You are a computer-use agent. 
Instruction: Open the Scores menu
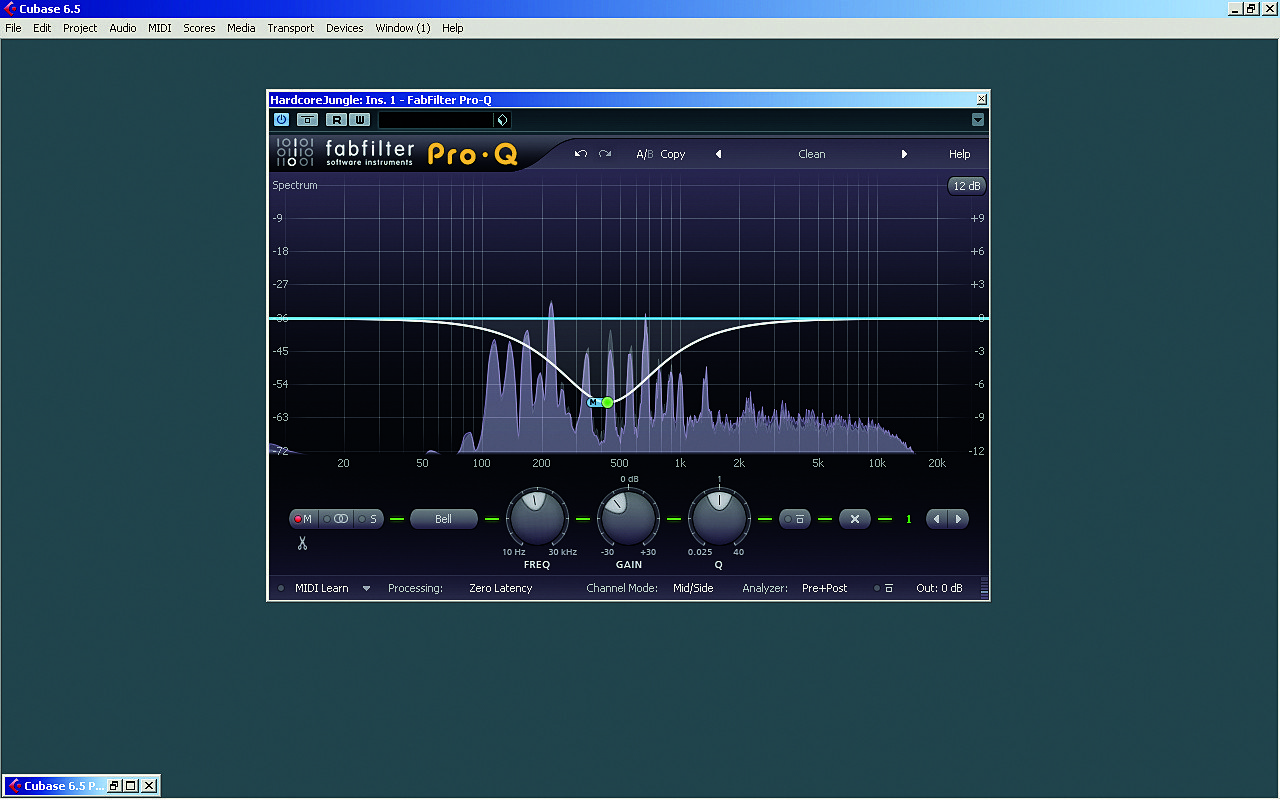pos(199,28)
